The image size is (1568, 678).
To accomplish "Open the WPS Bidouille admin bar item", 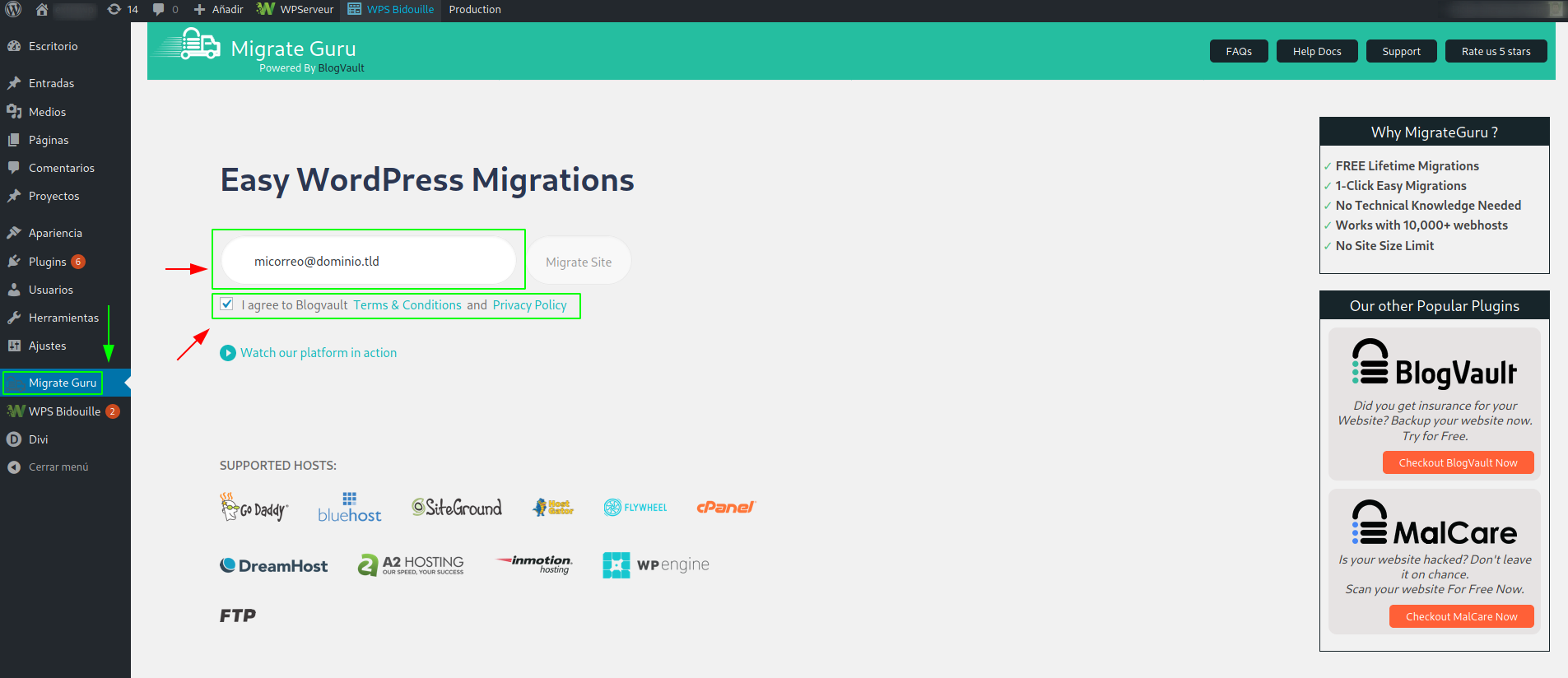I will [390, 10].
